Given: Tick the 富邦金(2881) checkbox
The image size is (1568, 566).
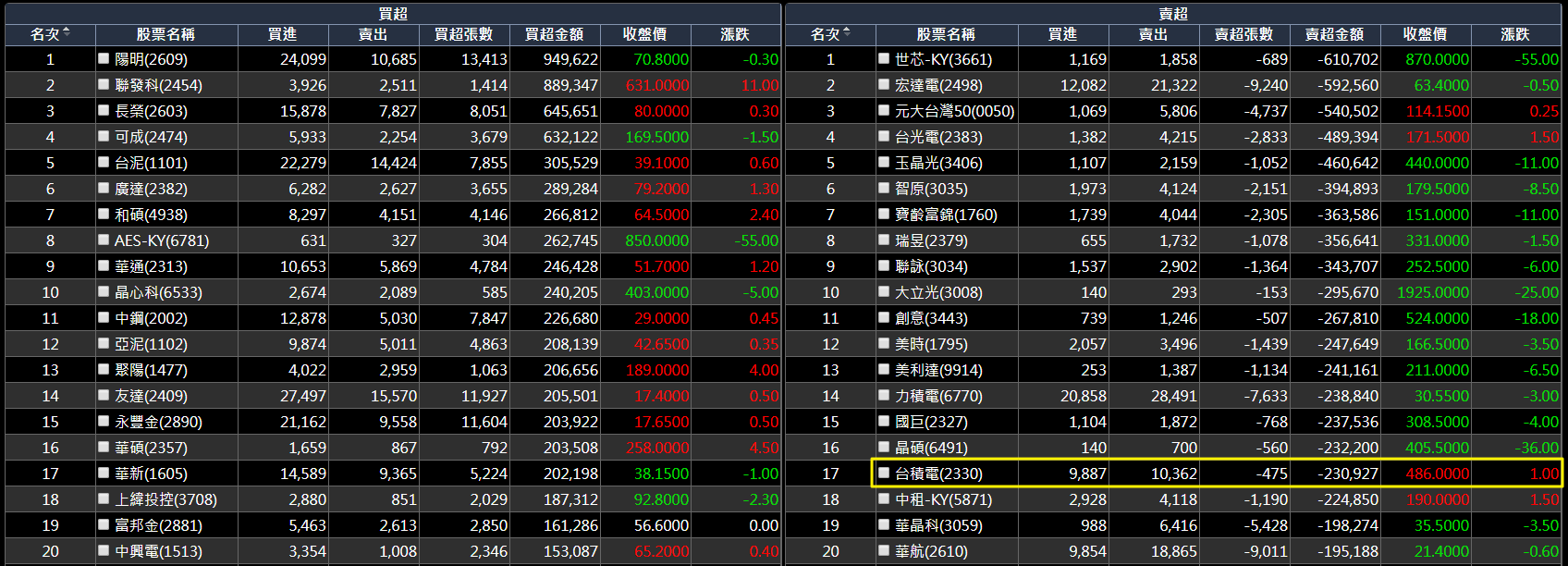Looking at the screenshot, I should point(104,524).
